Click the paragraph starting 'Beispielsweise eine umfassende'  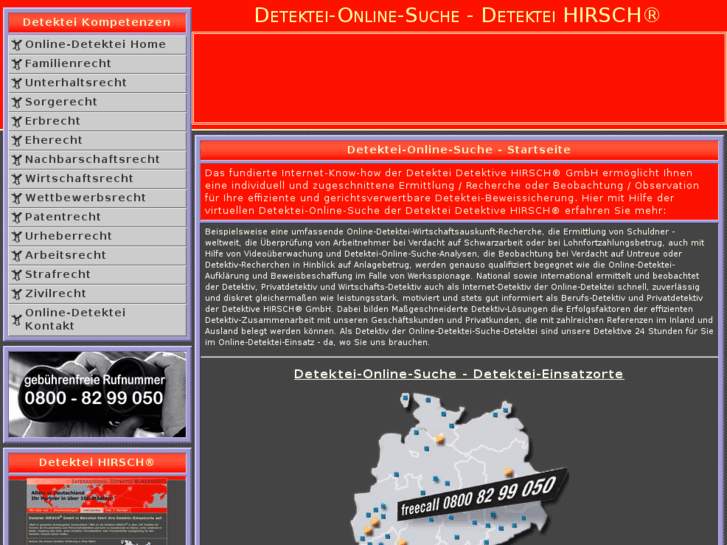coord(459,287)
